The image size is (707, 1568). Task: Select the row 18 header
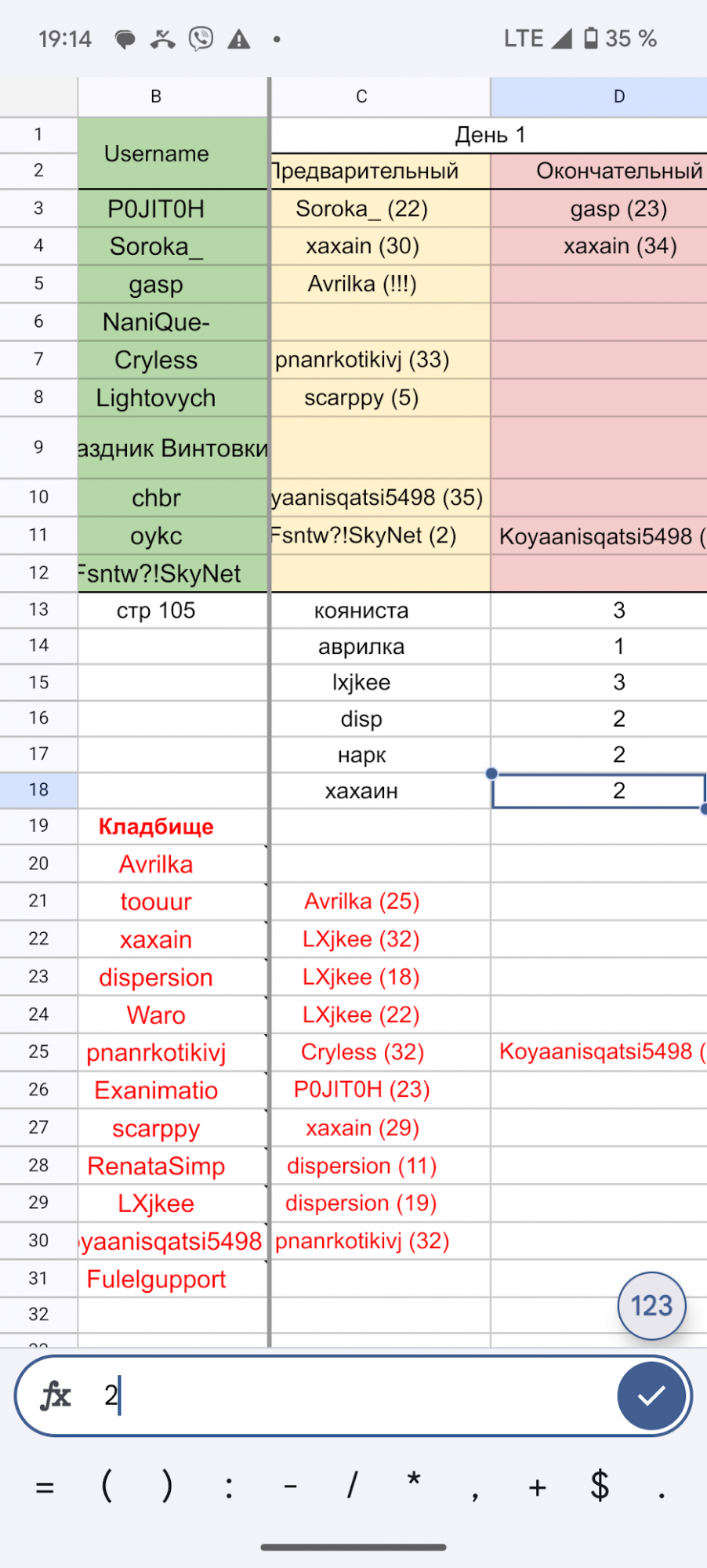click(38, 789)
